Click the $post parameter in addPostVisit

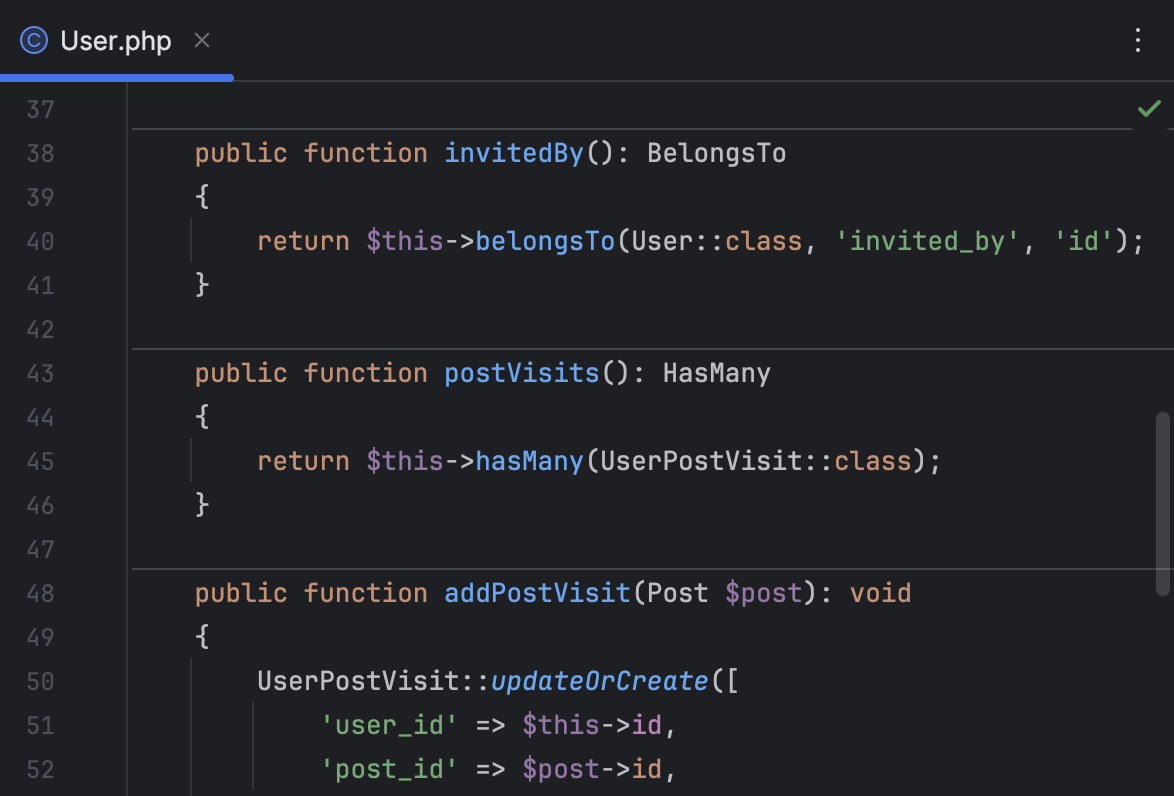(763, 593)
